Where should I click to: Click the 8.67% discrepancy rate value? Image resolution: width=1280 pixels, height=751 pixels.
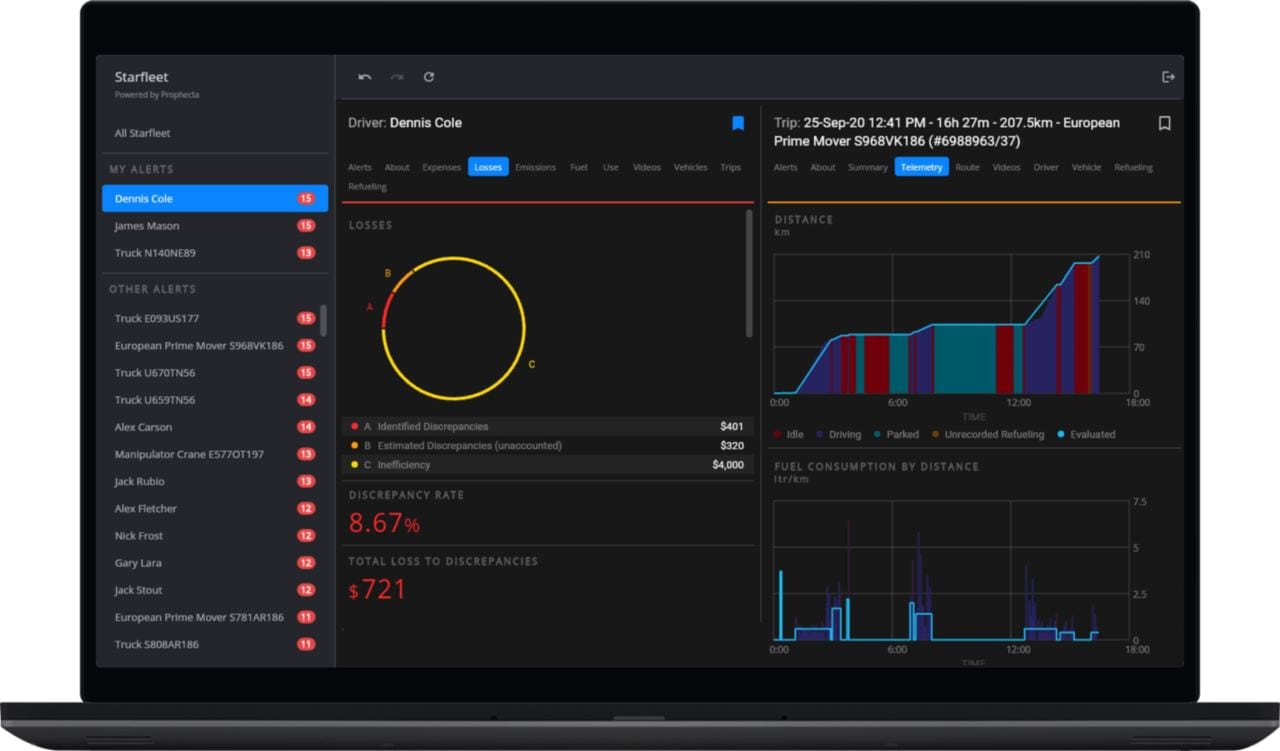[384, 523]
